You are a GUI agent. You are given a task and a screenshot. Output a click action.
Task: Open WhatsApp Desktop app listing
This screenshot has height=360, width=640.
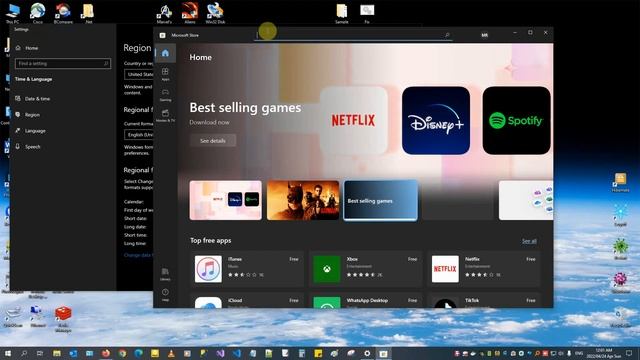pyautogui.click(x=365, y=300)
